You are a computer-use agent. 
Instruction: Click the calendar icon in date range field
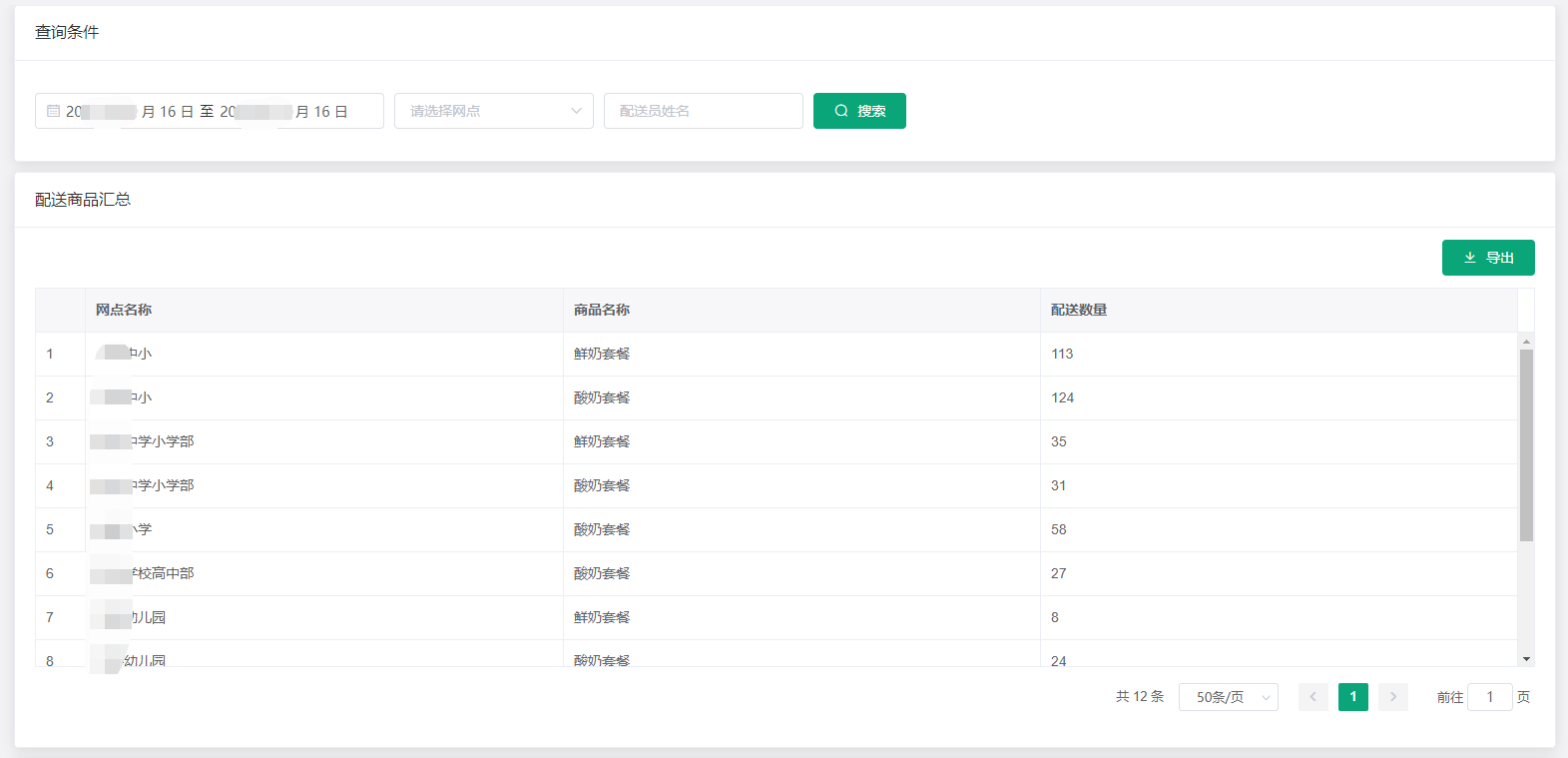pos(54,111)
